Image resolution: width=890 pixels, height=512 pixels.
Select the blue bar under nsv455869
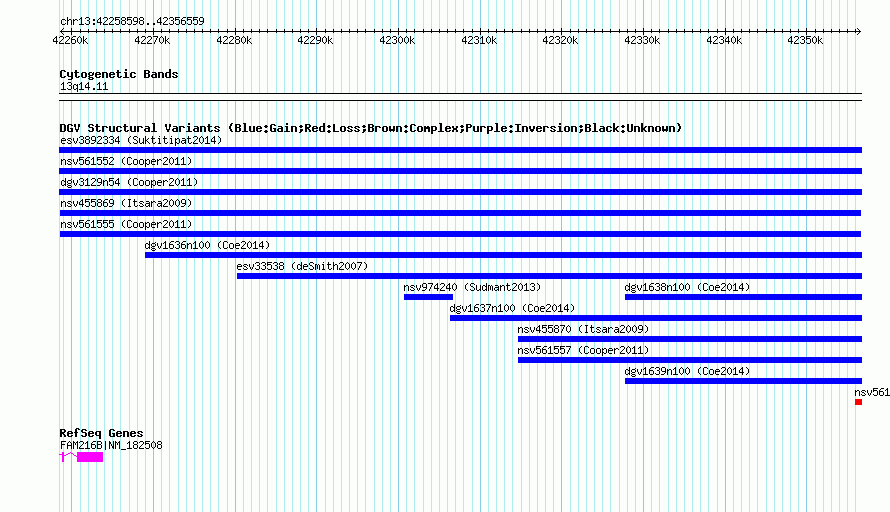(x=460, y=213)
